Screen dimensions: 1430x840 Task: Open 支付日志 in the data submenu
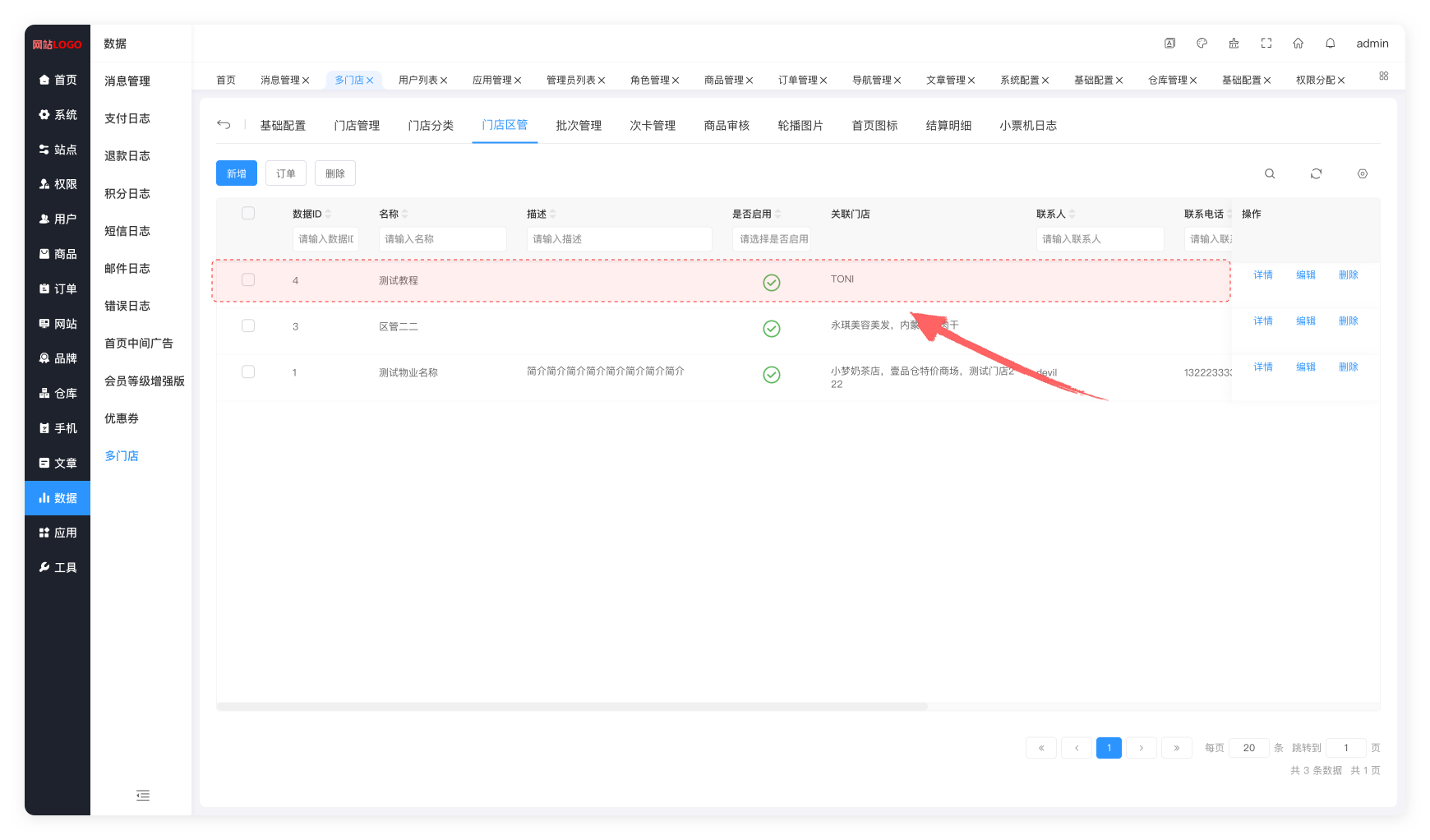[127, 118]
